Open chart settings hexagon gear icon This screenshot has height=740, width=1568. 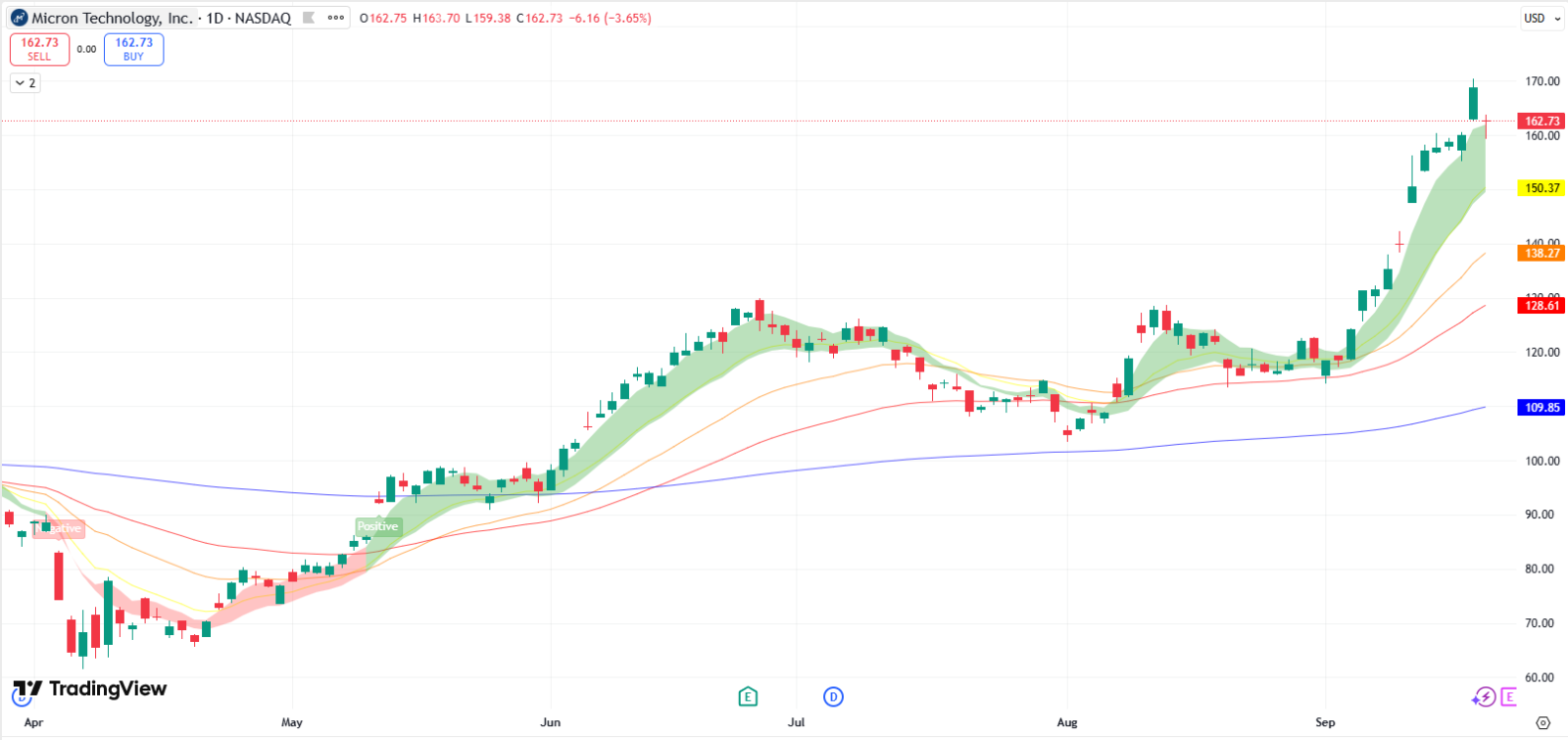coord(1543,723)
